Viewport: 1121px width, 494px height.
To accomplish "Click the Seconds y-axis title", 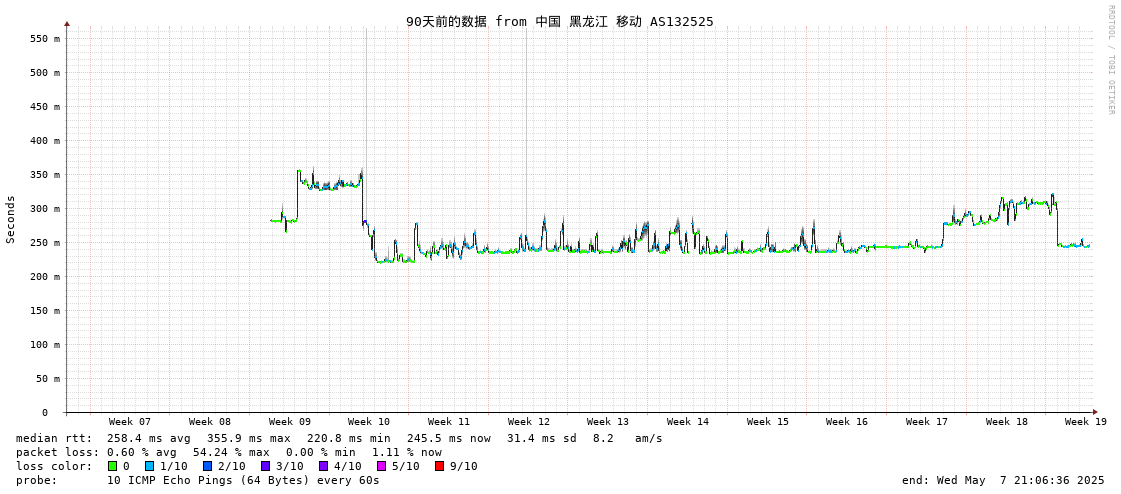I will (x=11, y=219).
